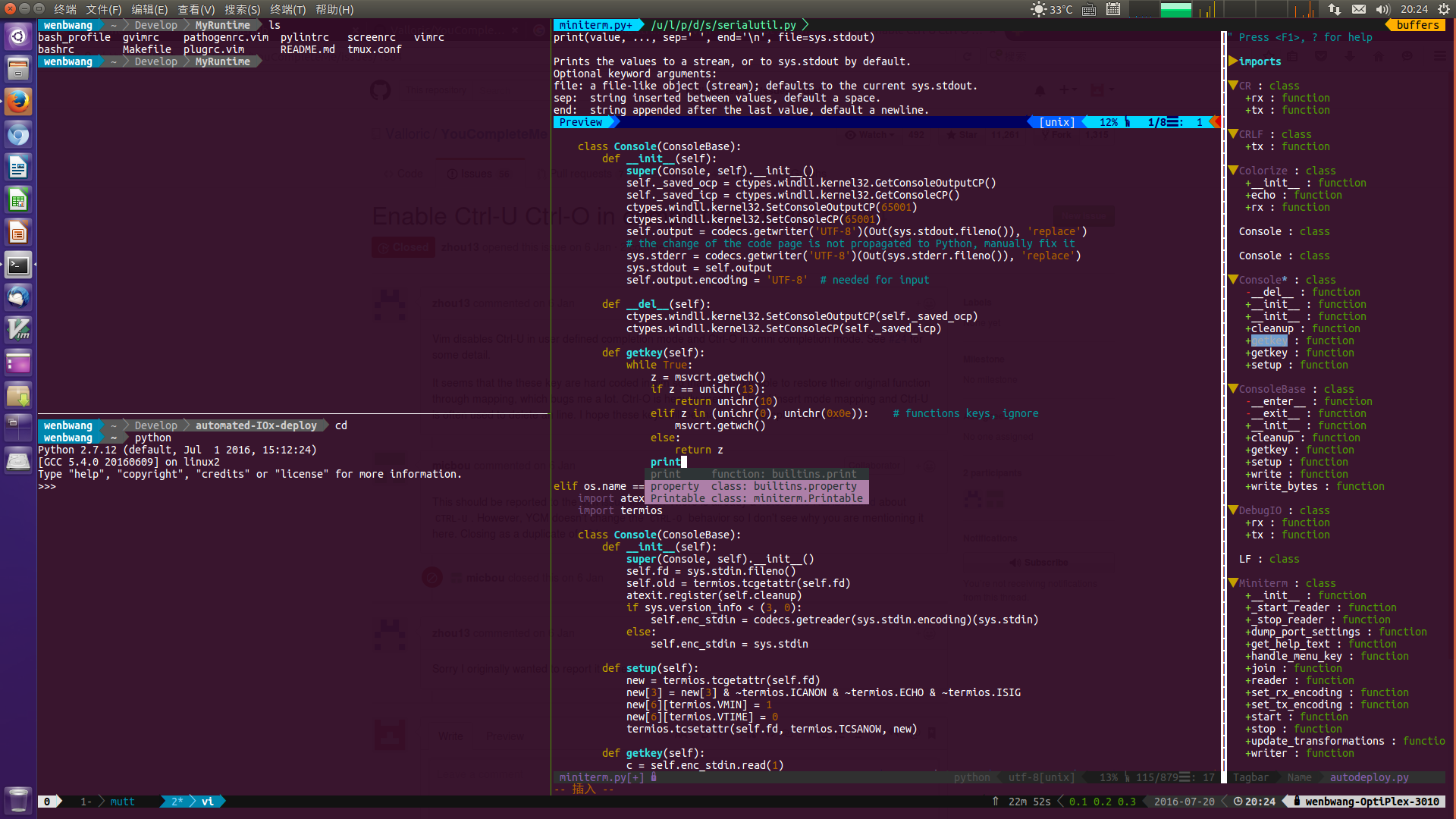Image resolution: width=1456 pixels, height=819 pixels.
Task: Open the sound volume indicator
Action: point(1382,9)
